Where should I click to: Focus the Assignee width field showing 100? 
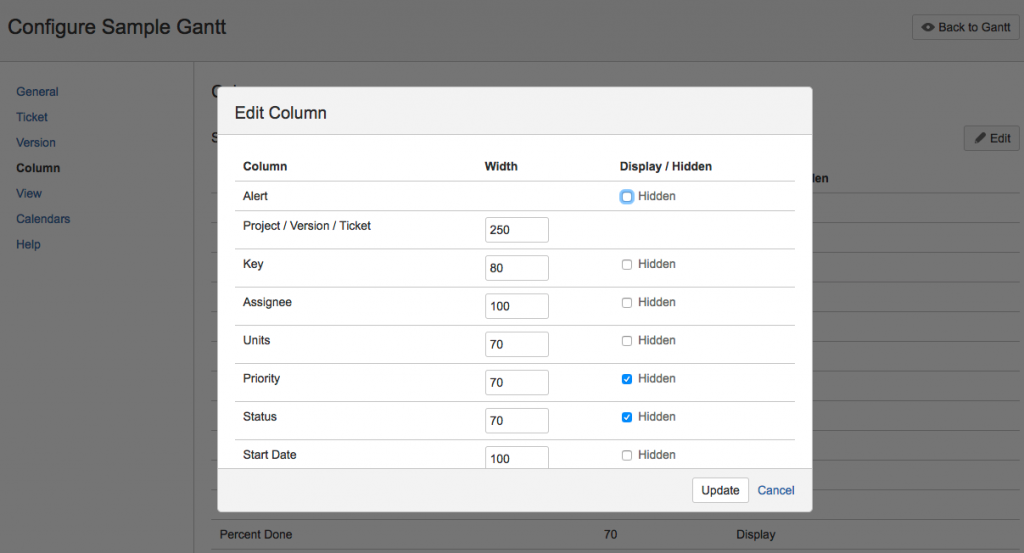click(517, 306)
